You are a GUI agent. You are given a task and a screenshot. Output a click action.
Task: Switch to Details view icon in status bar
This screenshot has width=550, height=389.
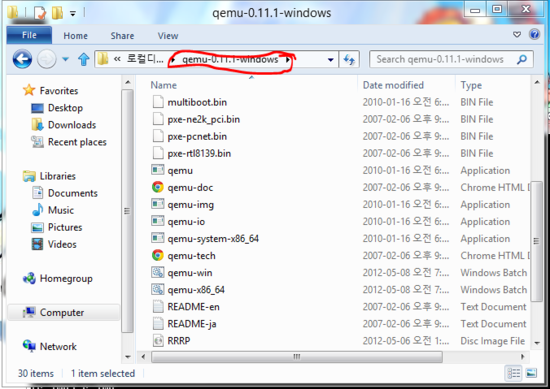point(514,373)
